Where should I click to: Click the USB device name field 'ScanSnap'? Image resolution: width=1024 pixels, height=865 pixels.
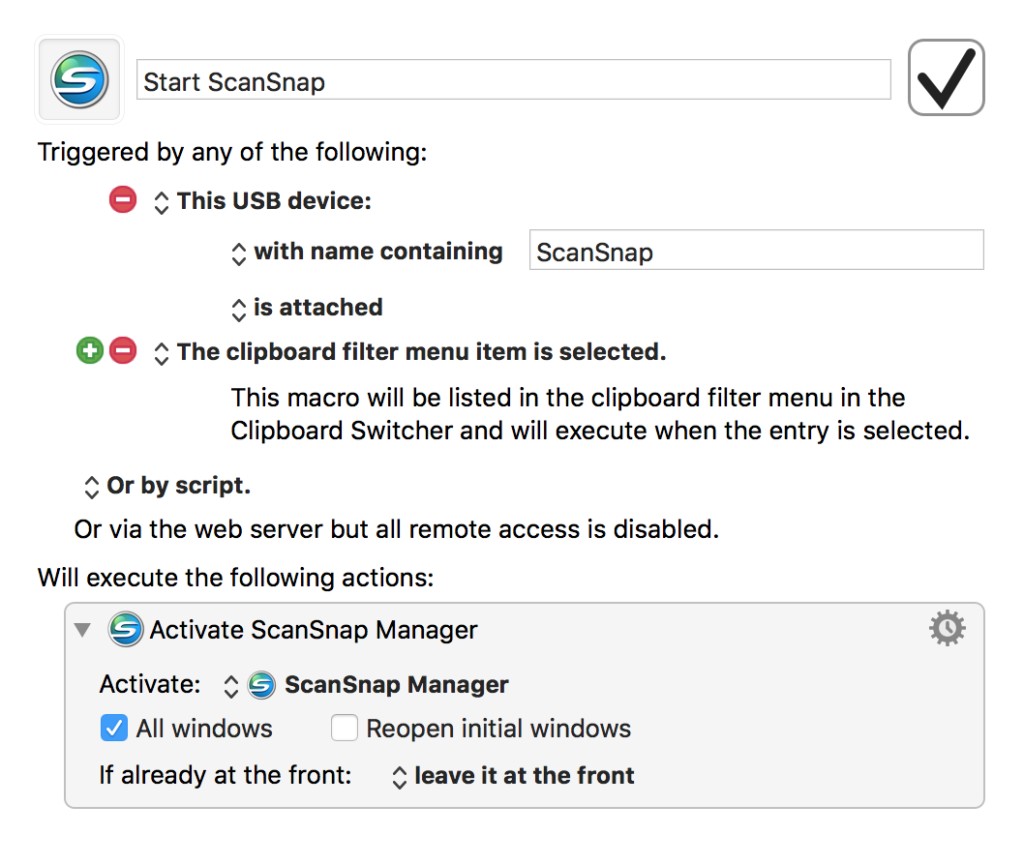click(756, 250)
